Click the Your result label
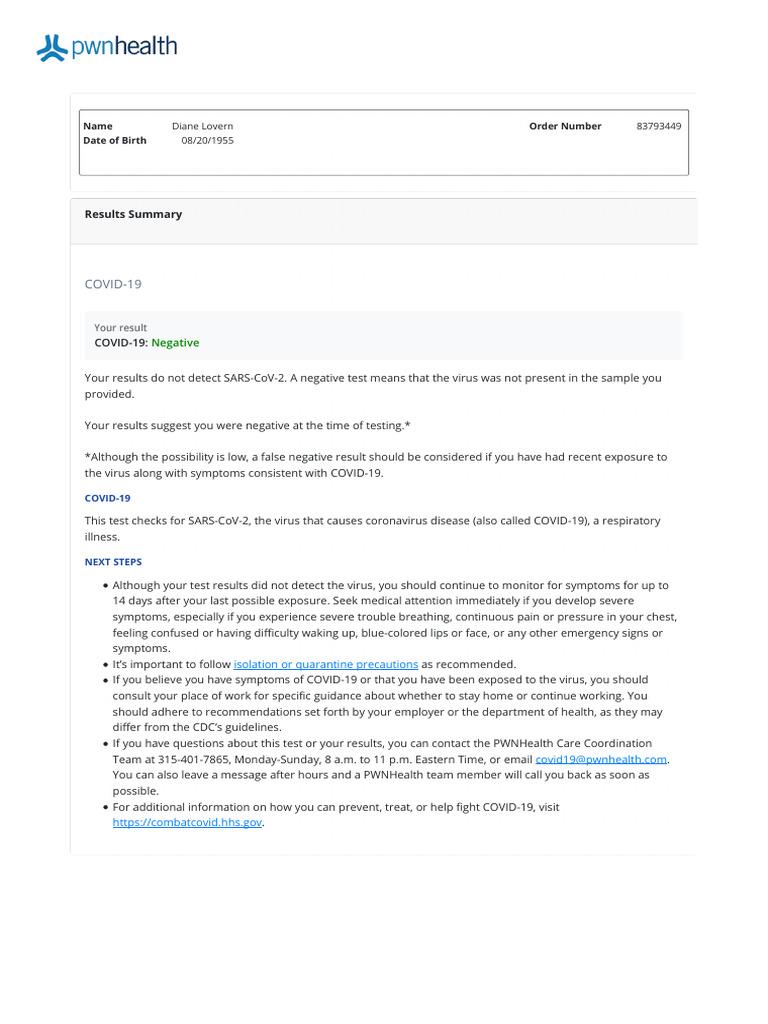 pyautogui.click(x=121, y=328)
